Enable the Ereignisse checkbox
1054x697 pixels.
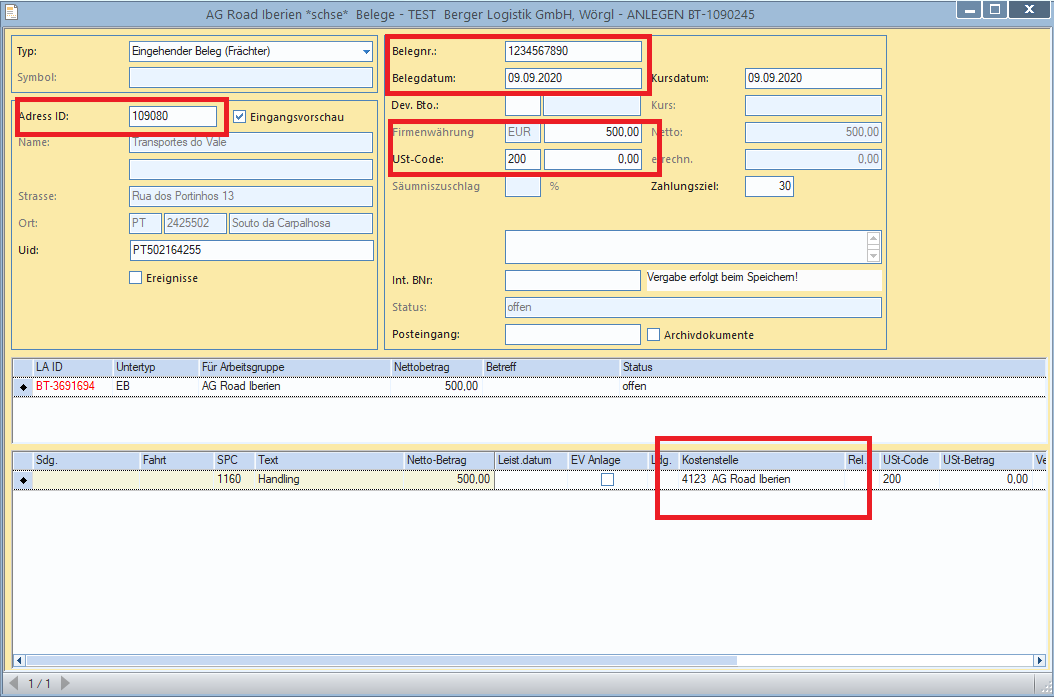(136, 278)
